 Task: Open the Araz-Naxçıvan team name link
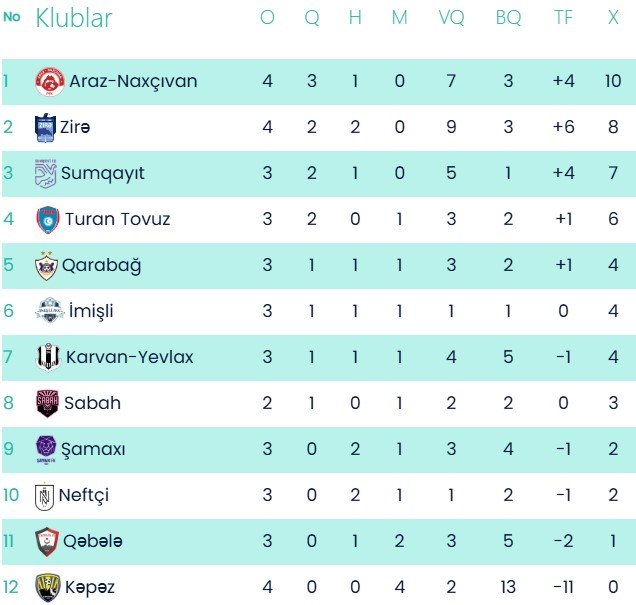tap(133, 81)
